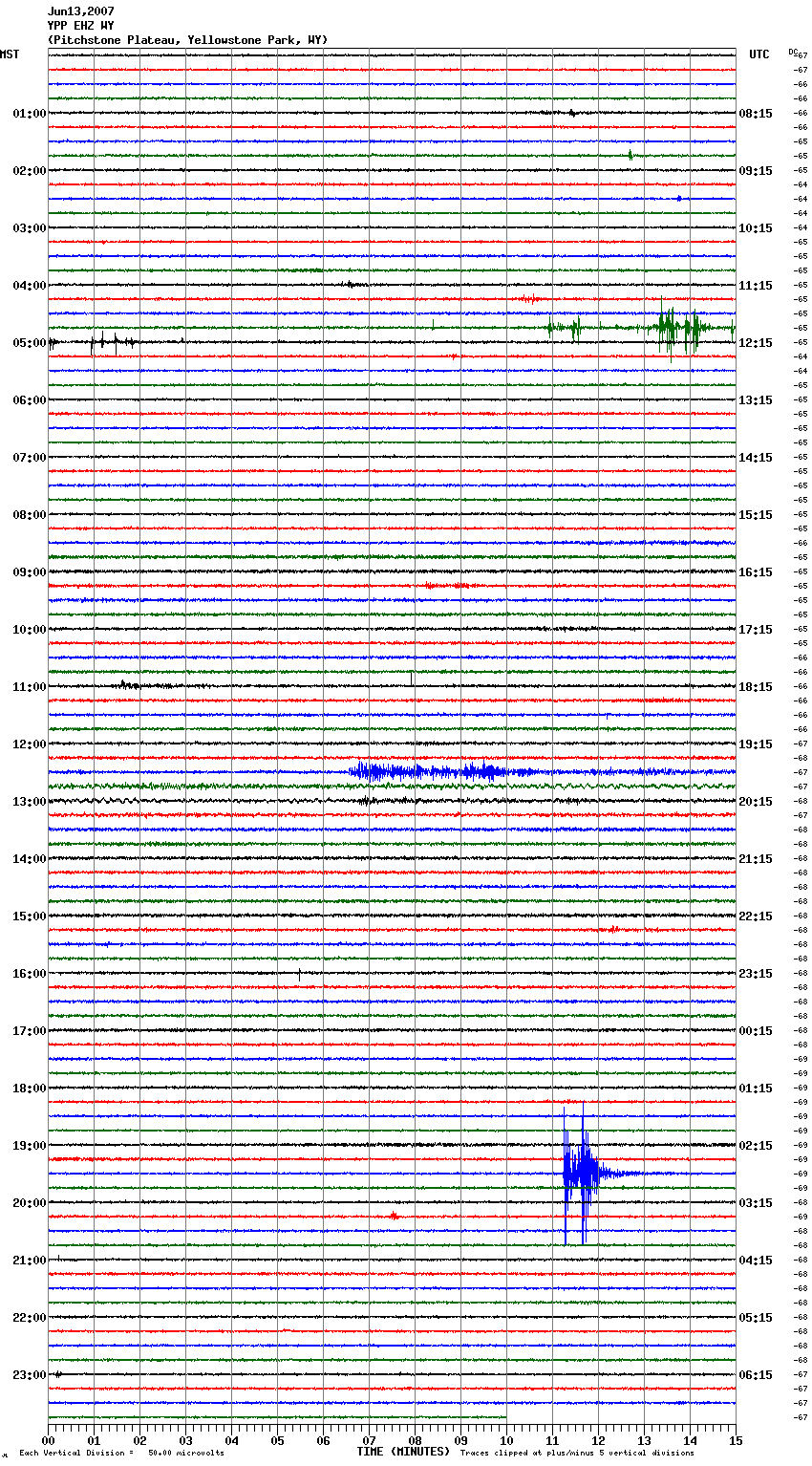This screenshot has height=1466, width=812.
Task: Click the 16:15 UTC row label
Action: 756,572
